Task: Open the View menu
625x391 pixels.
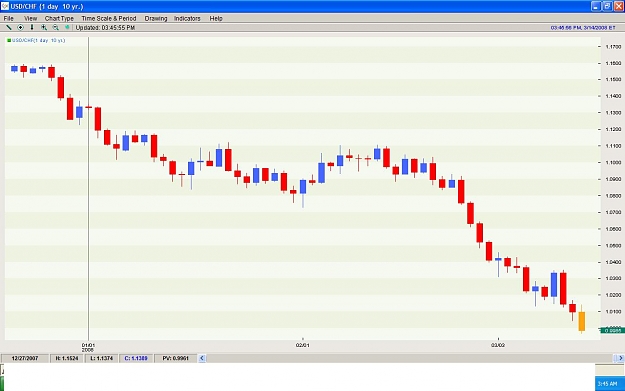Action: pos(30,18)
